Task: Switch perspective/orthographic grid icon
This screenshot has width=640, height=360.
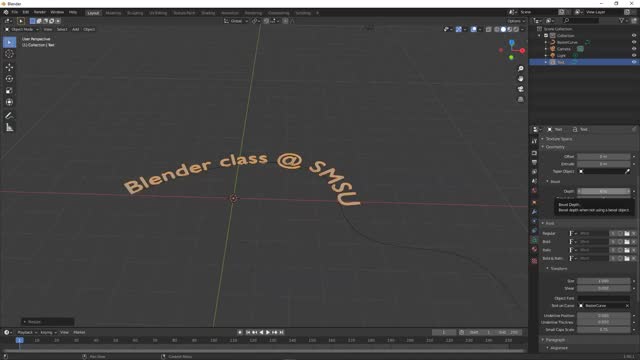Action: tap(520, 99)
